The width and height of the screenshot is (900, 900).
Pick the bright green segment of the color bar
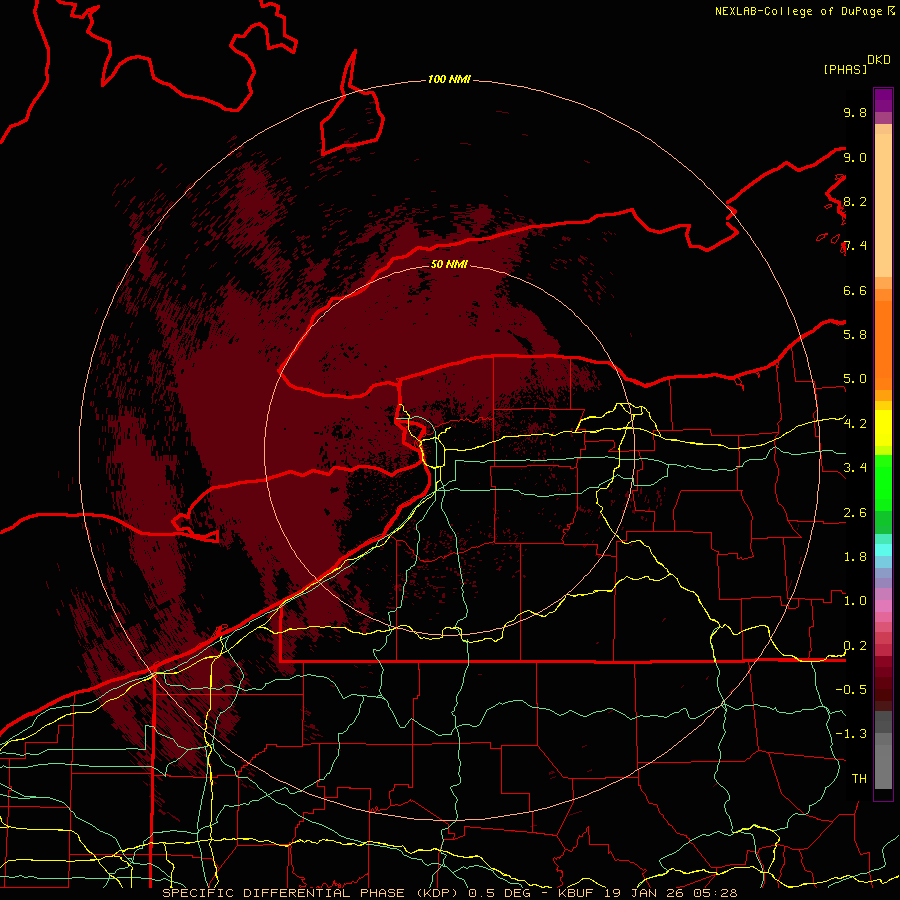click(883, 482)
